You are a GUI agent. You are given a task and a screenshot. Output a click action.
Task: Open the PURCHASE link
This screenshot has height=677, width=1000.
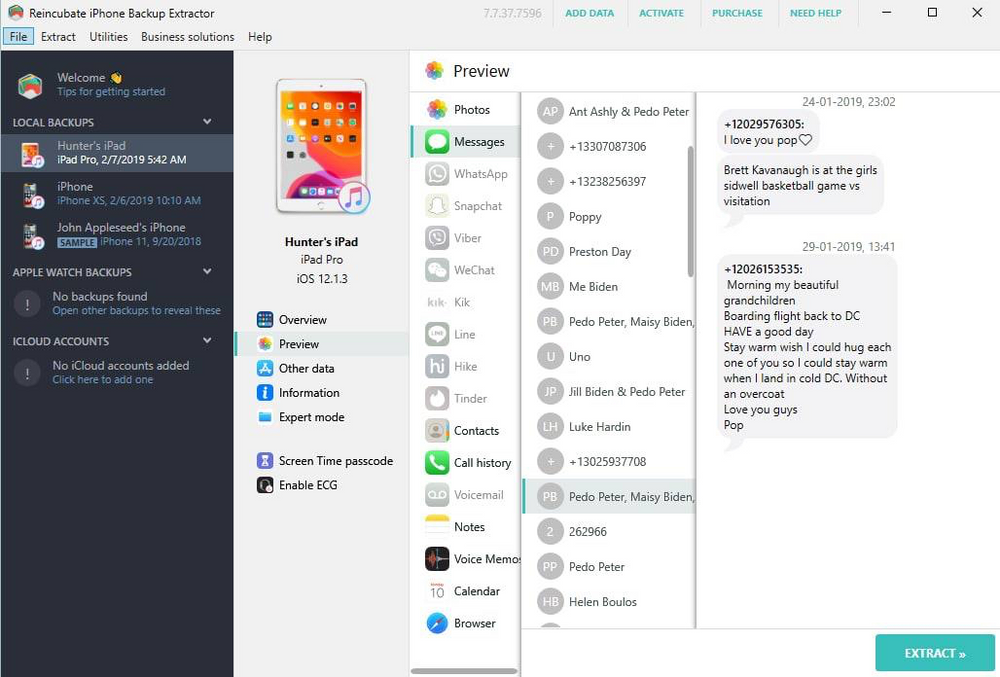(x=737, y=13)
